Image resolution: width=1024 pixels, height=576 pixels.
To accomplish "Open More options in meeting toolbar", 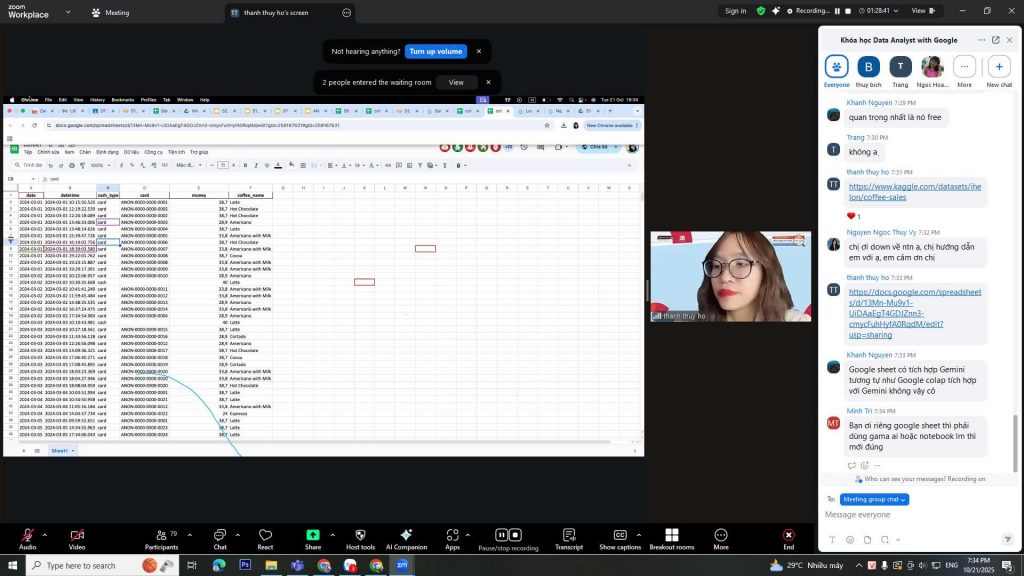I will click(721, 539).
